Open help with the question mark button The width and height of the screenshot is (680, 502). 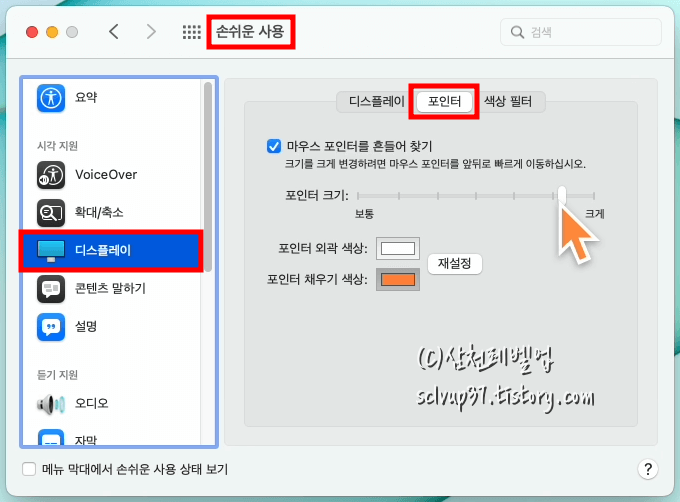(647, 469)
